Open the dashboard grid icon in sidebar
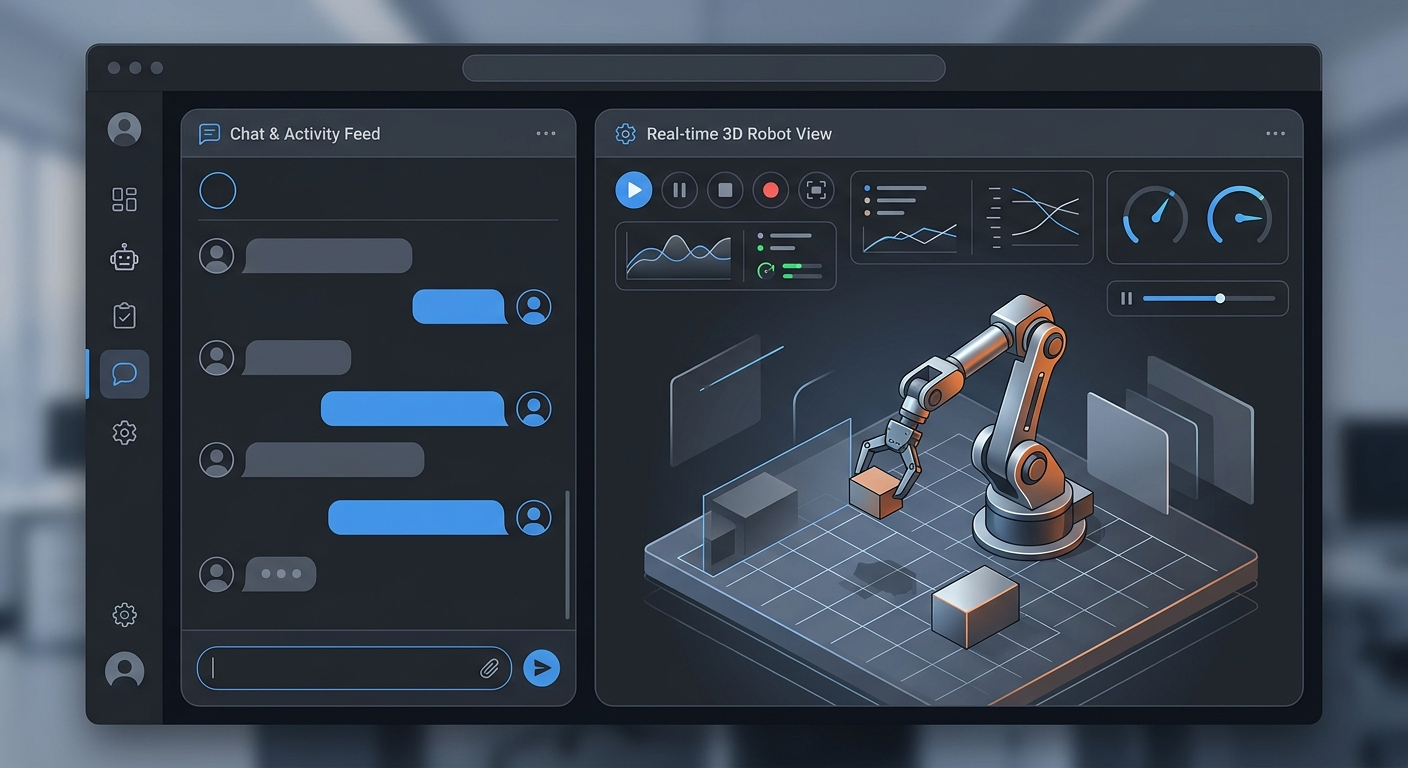Image resolution: width=1408 pixels, height=768 pixels. 124,199
